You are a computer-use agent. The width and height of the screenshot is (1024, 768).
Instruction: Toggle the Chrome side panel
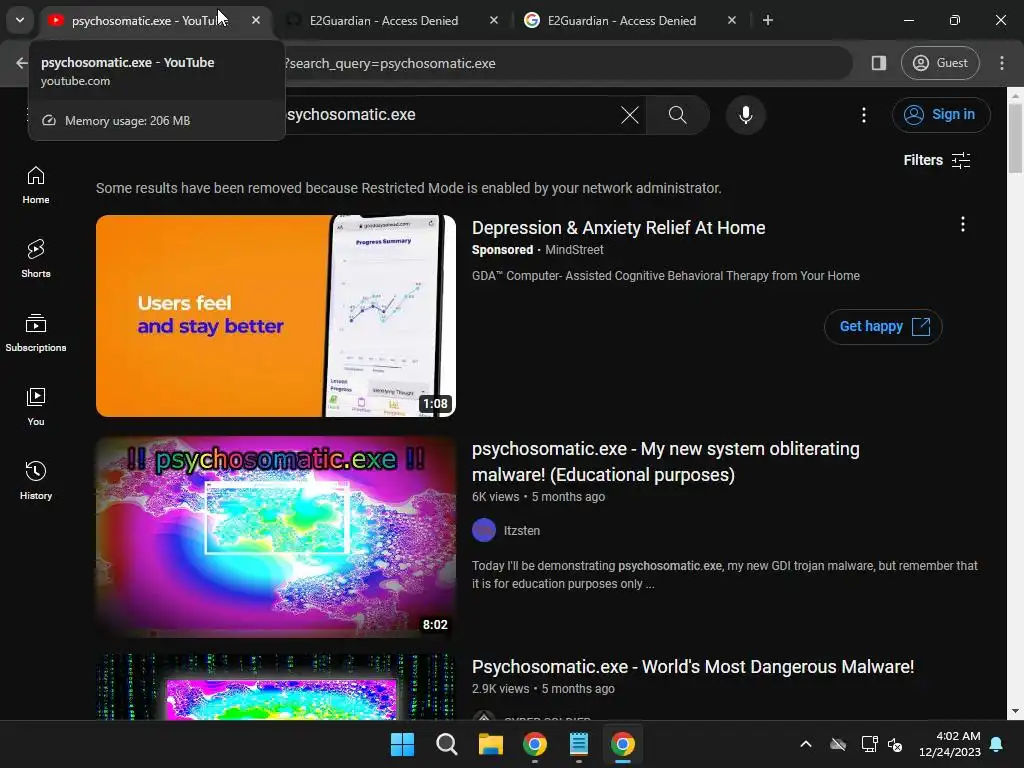(x=878, y=63)
